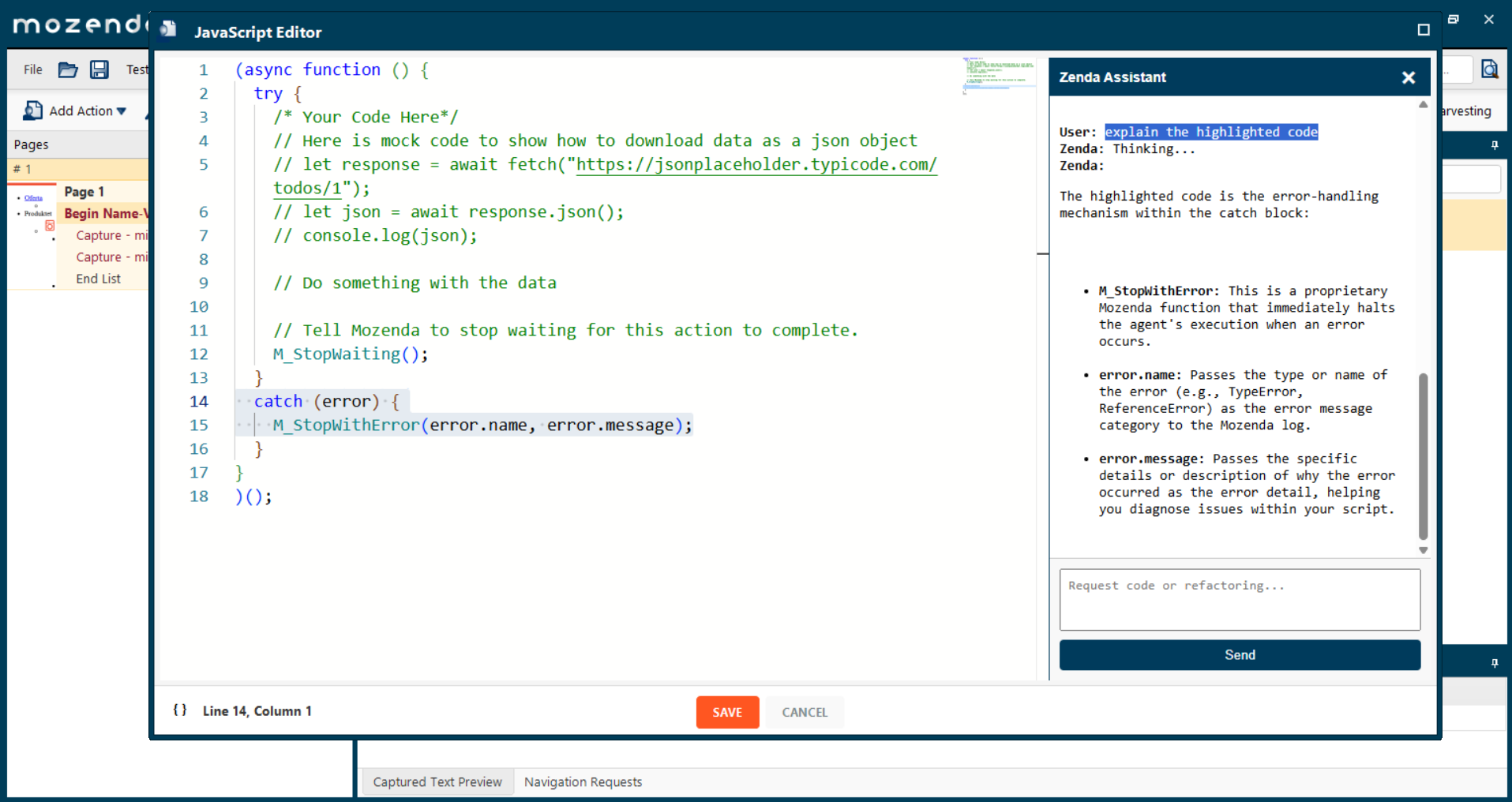The image size is (1512, 802).
Task: Click the code minimap preview
Action: tap(999, 75)
